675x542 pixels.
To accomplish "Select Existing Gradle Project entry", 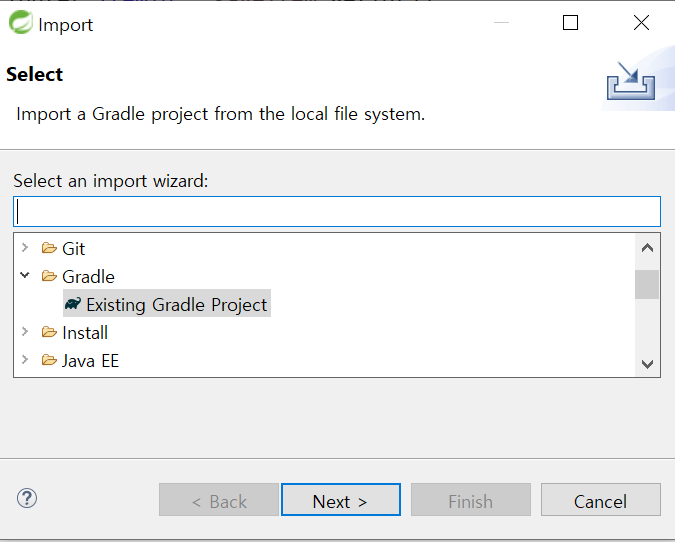I will coord(177,305).
